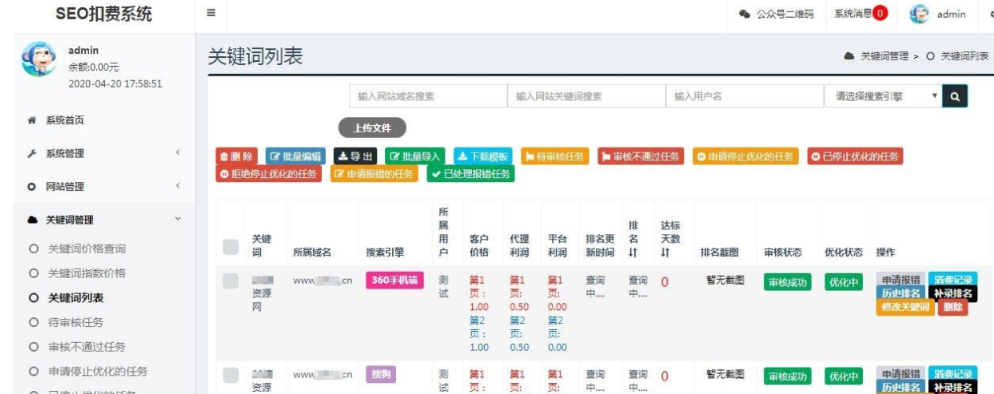
Task: Click the search magnifier button
Action: [x=955, y=96]
